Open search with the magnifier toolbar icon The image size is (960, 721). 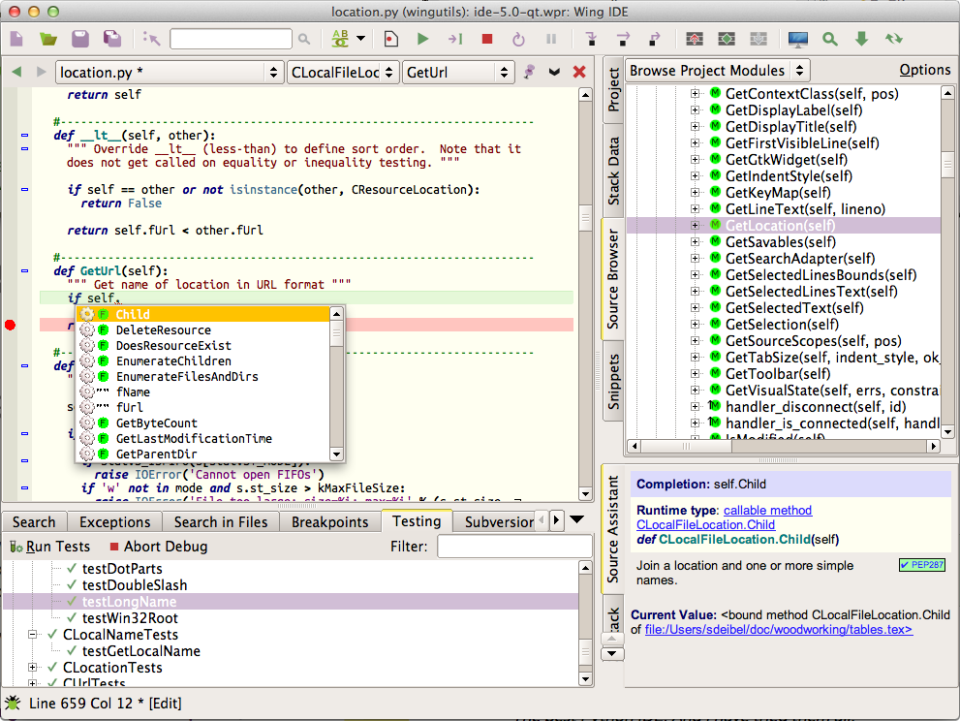(828, 38)
